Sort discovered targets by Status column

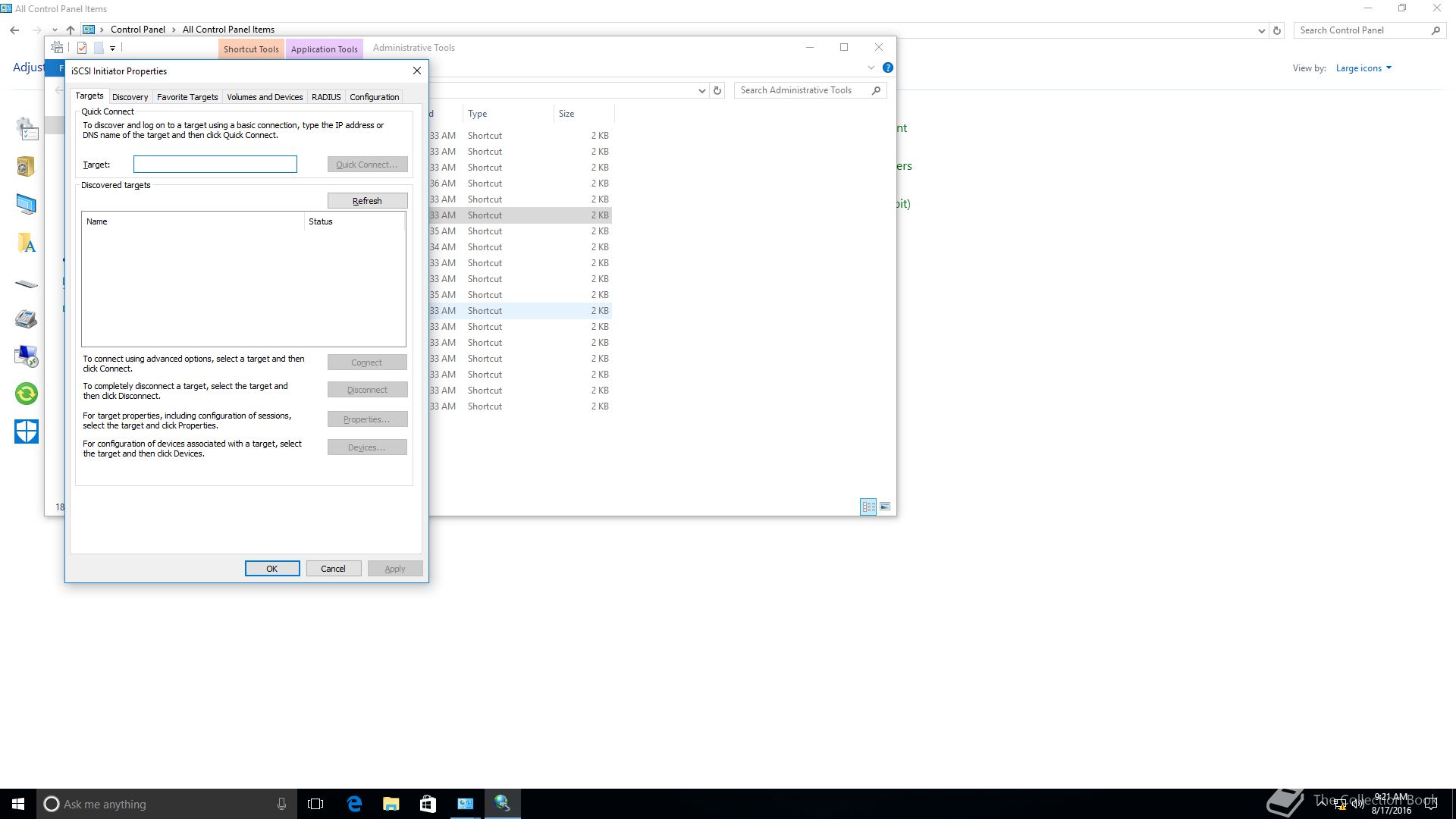point(354,221)
